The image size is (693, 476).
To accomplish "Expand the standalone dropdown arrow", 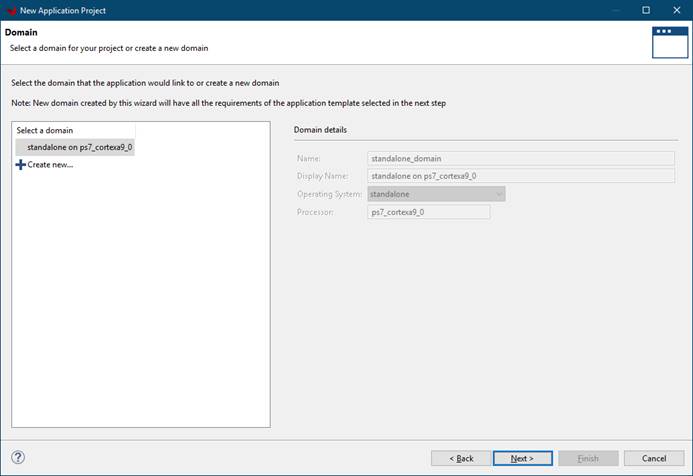I will tap(498, 194).
